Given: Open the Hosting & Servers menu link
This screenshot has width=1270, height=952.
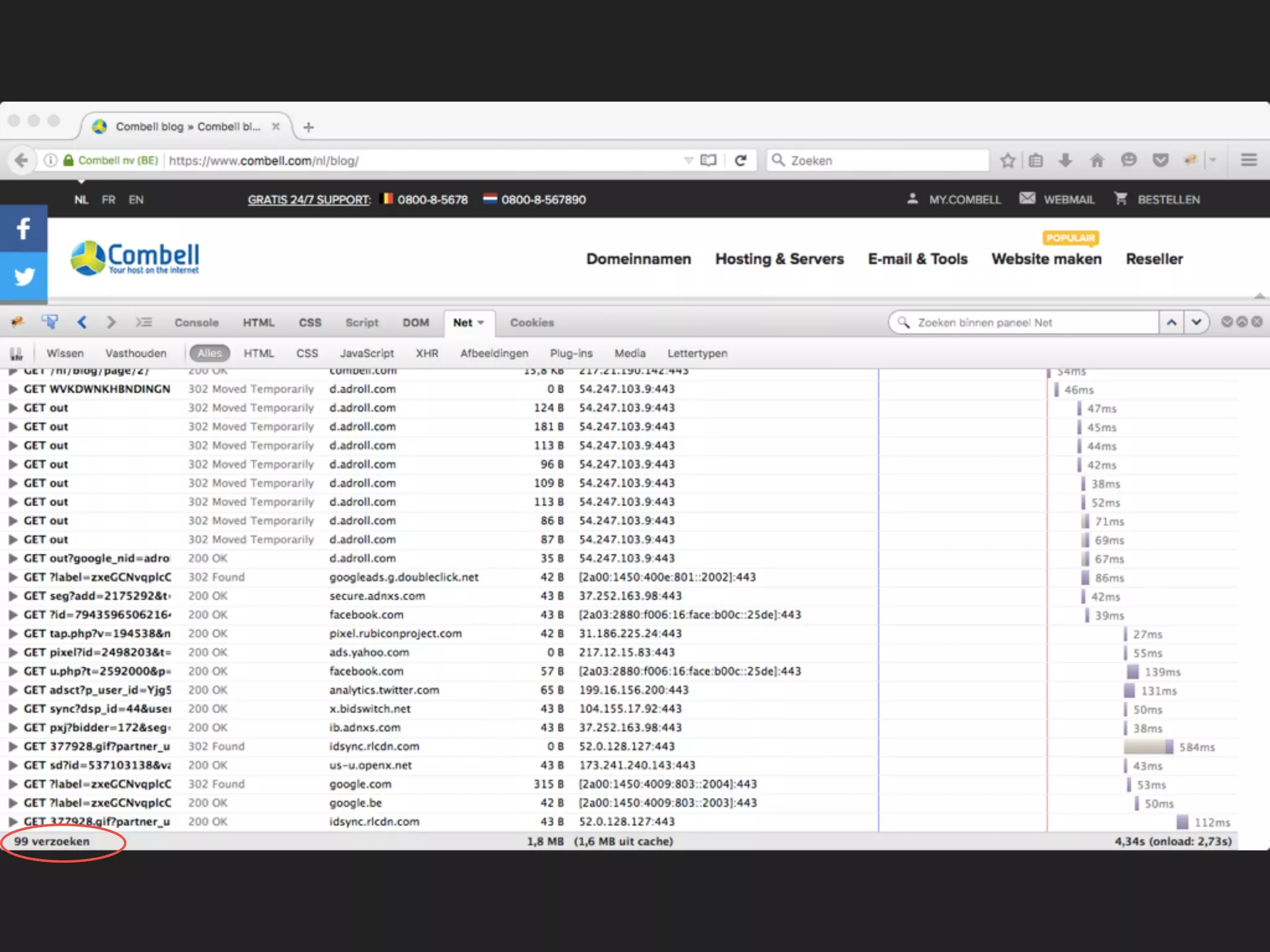Looking at the screenshot, I should (779, 259).
